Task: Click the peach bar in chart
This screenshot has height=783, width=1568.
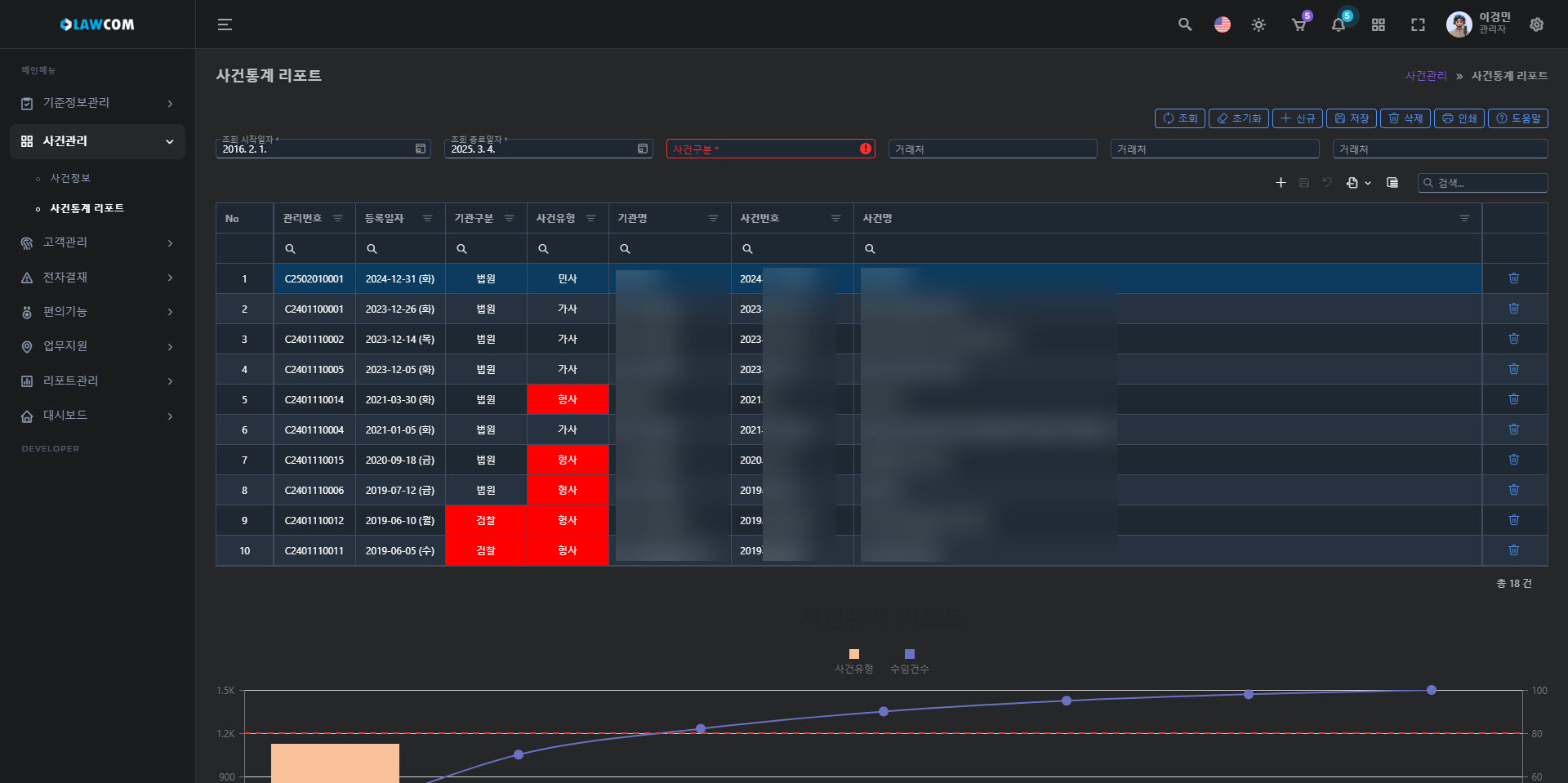Action: pyautogui.click(x=335, y=763)
